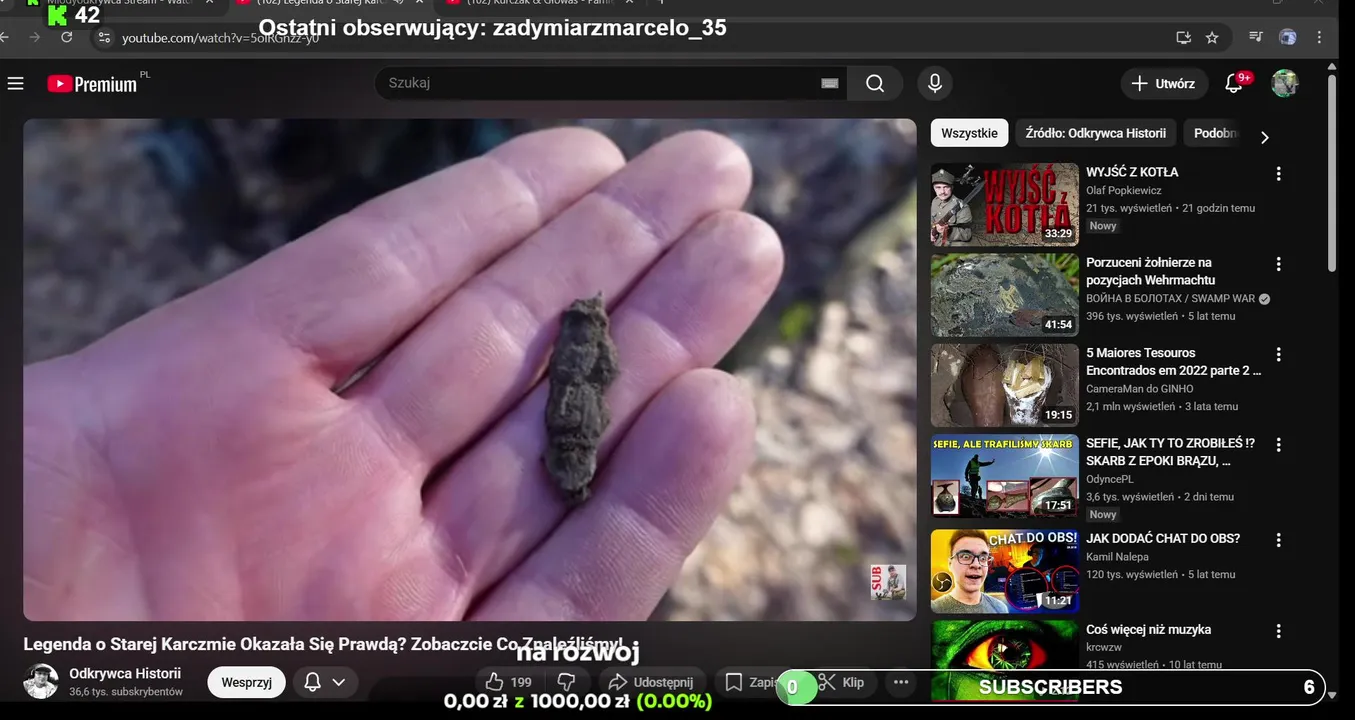Show more filter chips with right arrow
Image resolution: width=1355 pixels, height=720 pixels.
point(1264,137)
